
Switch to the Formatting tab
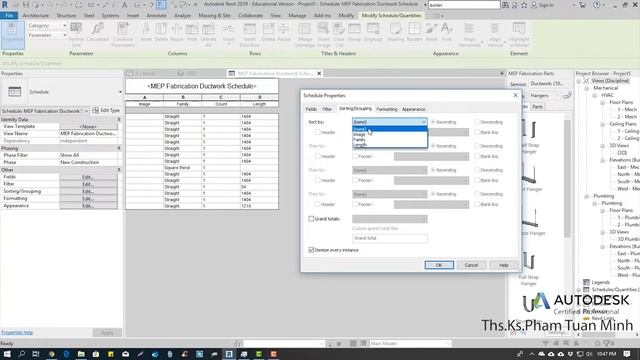tap(387, 109)
